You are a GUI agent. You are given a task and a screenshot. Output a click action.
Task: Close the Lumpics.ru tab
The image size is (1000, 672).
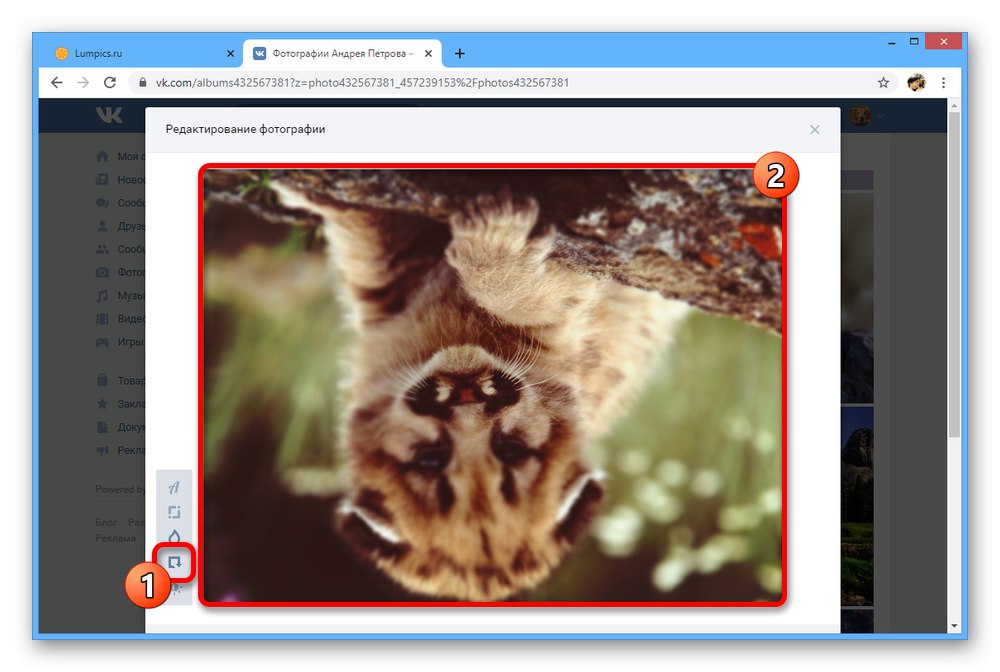pyautogui.click(x=230, y=54)
